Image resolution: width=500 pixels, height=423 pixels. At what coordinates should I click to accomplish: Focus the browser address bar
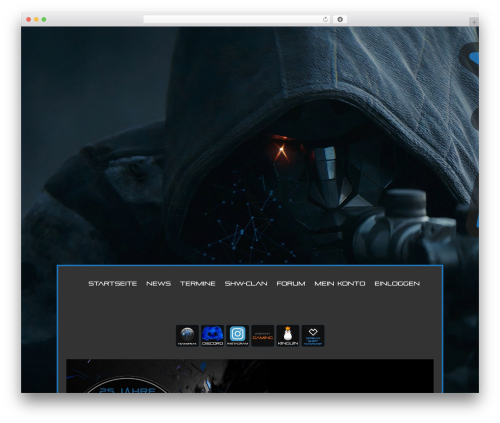(237, 20)
